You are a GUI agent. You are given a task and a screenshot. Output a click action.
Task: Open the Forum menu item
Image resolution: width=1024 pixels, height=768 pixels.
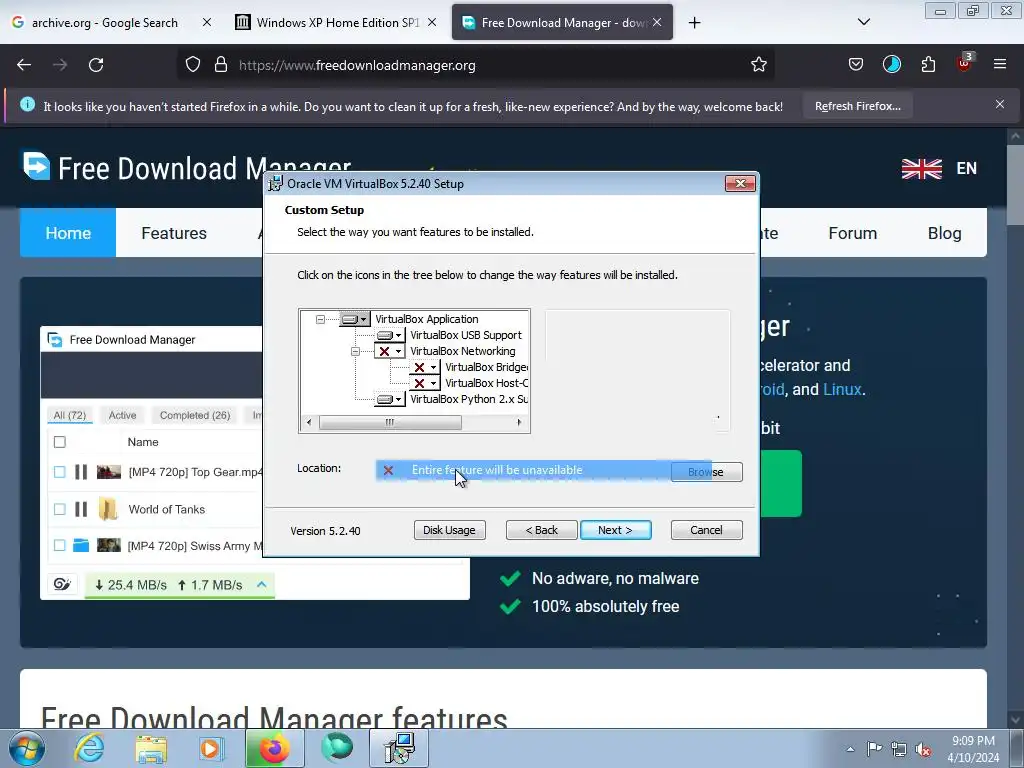tap(852, 233)
